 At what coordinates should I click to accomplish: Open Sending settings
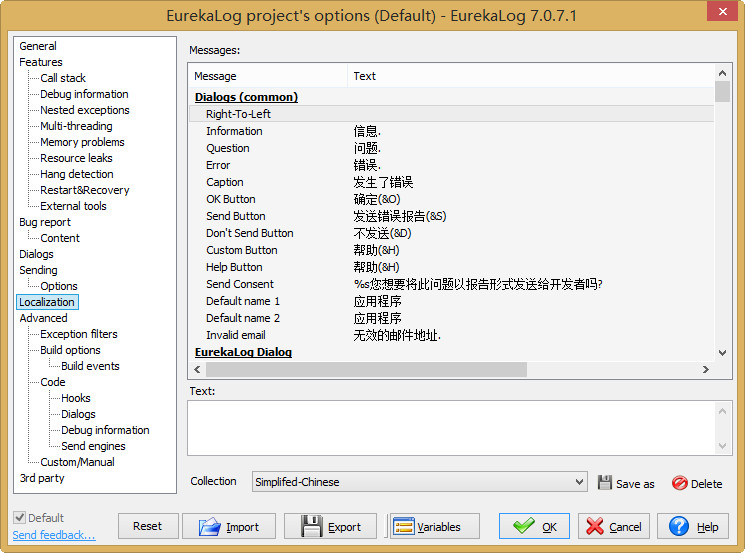click(38, 270)
